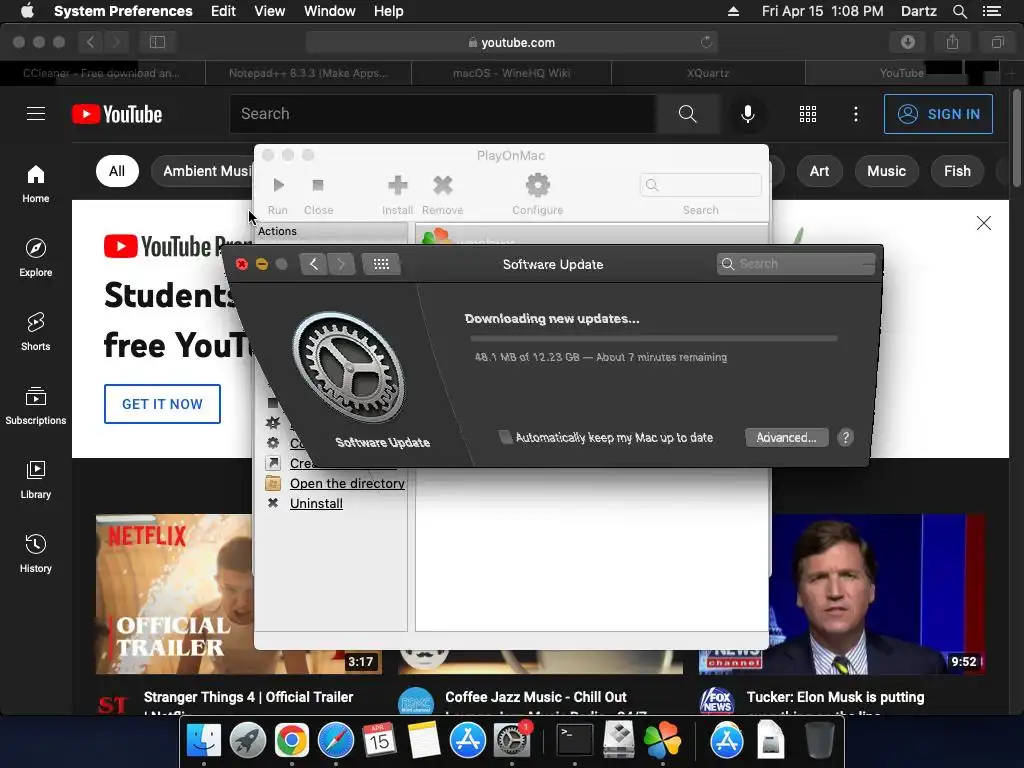Click Close in the PlayOnMac toolbar
1024x768 pixels.
[x=319, y=195]
